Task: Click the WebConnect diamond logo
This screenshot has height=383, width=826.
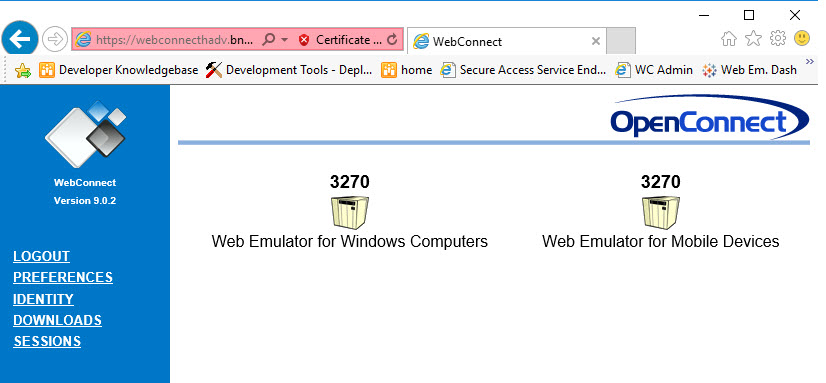Action: (86, 134)
